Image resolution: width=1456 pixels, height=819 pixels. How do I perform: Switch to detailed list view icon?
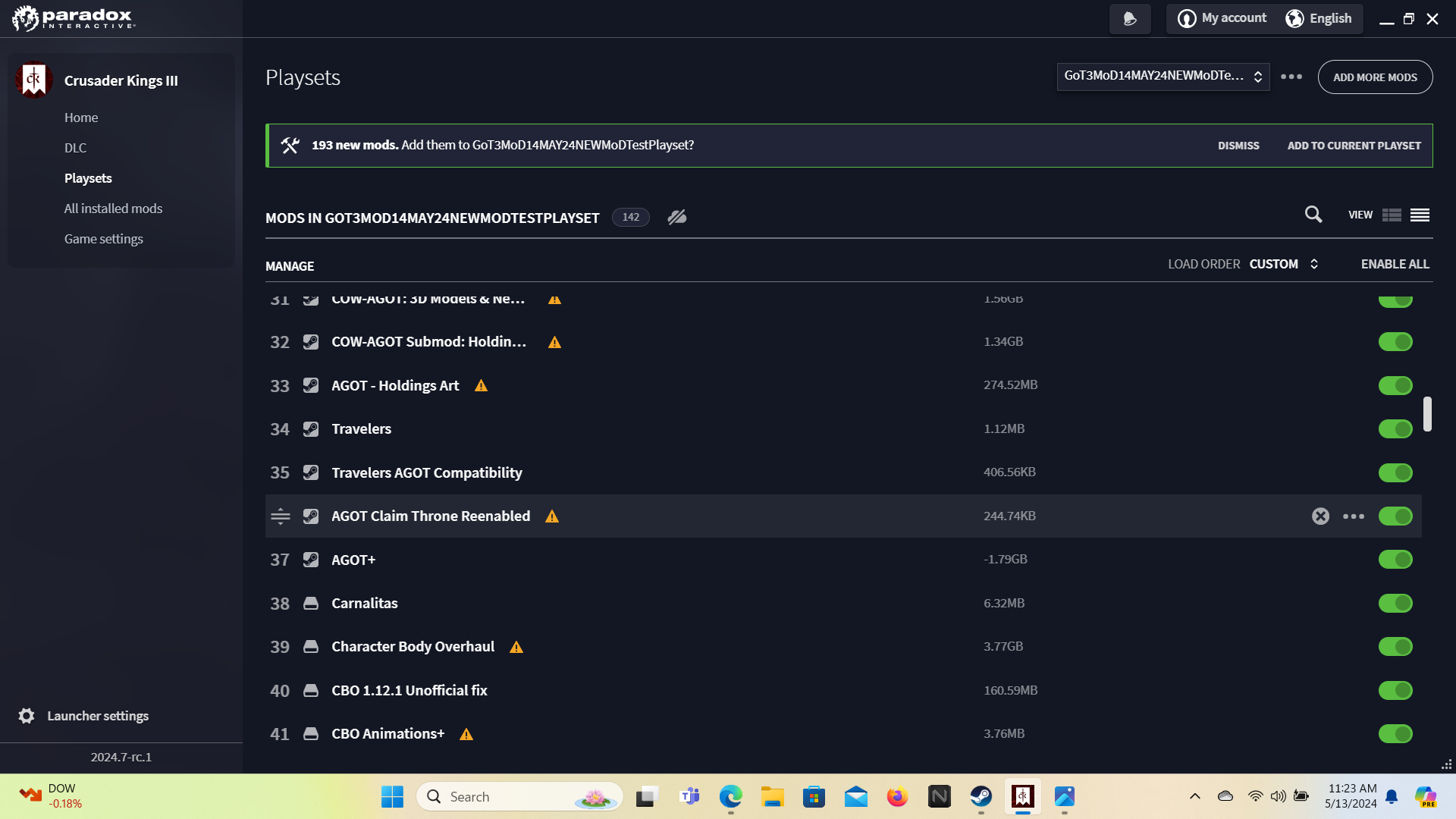(1392, 215)
